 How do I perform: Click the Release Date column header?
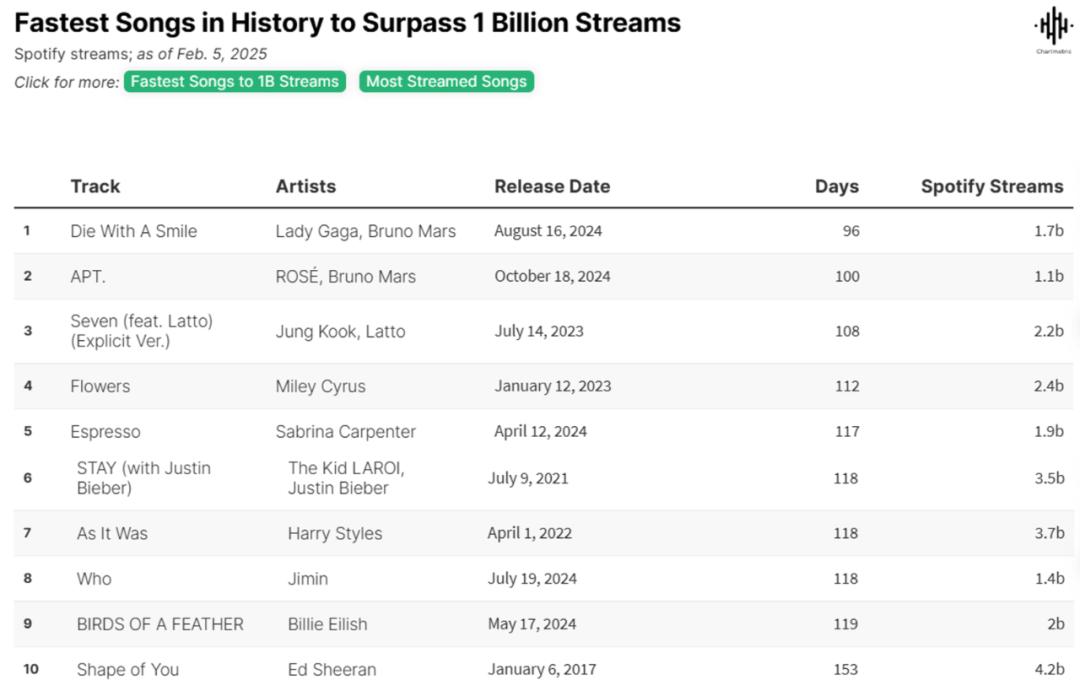point(552,186)
